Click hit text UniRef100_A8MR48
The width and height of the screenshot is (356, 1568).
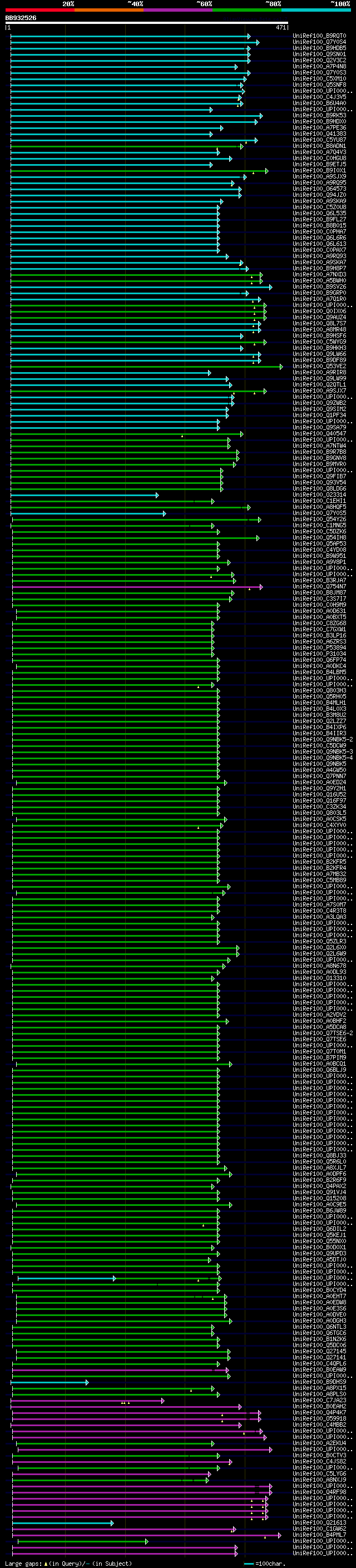(319, 329)
